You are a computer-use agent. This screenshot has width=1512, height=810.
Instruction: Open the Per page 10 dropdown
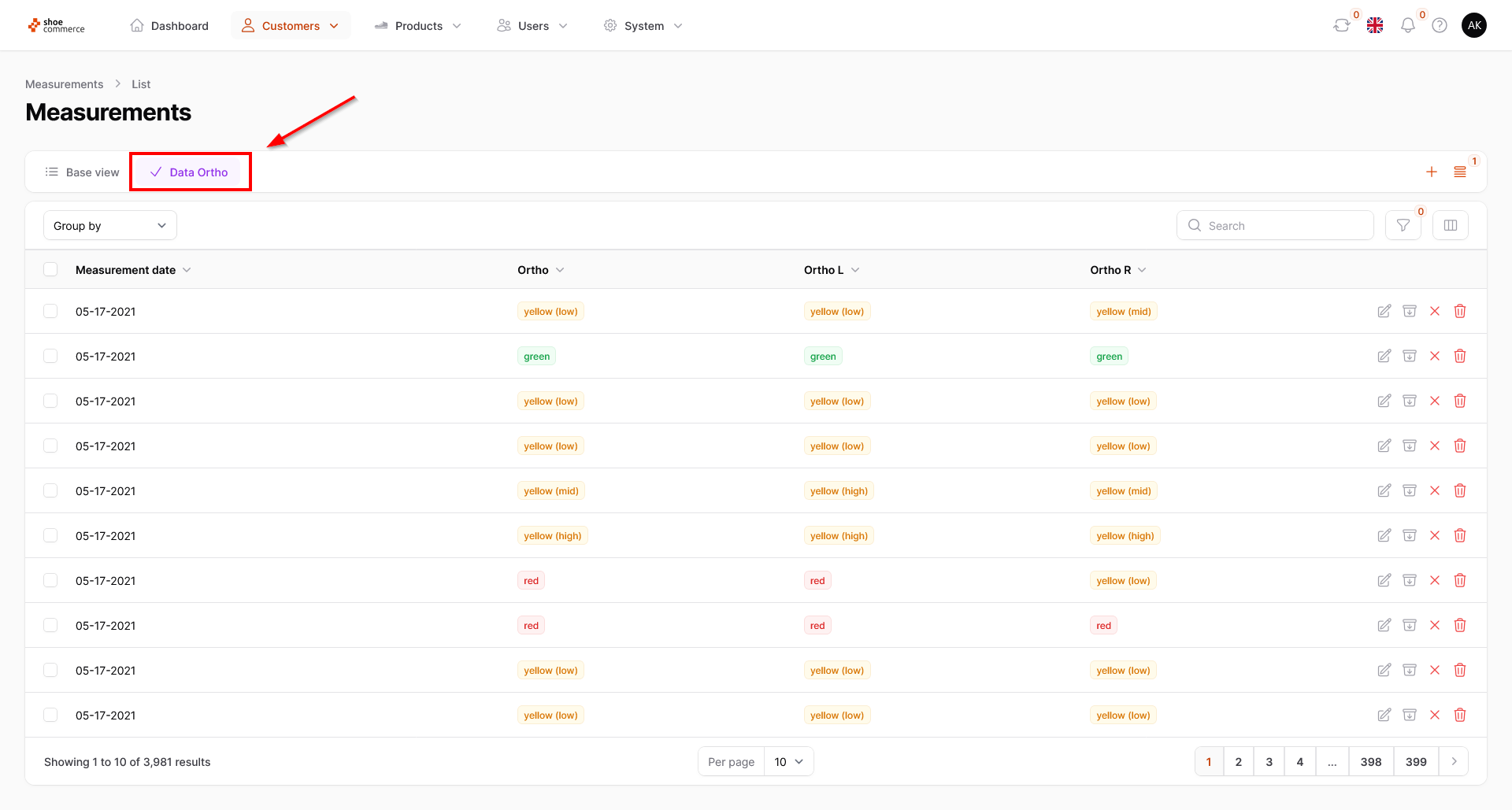pos(788,761)
